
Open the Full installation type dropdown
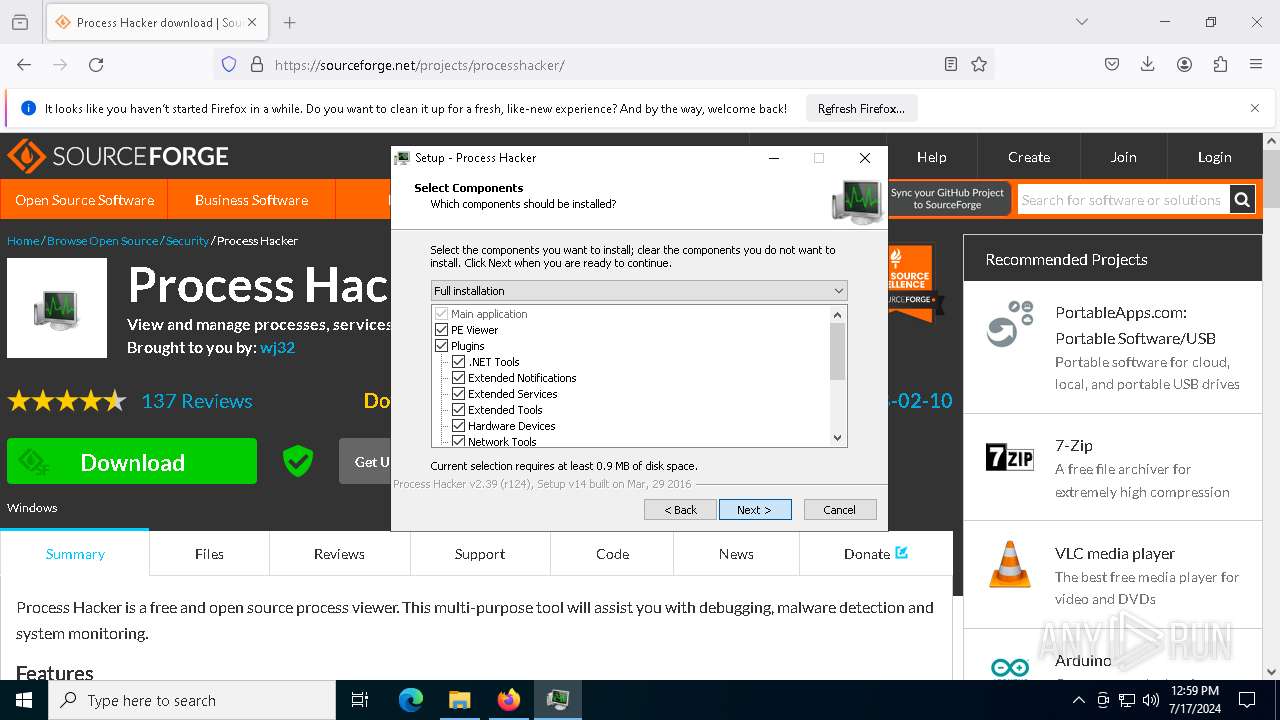pos(639,291)
